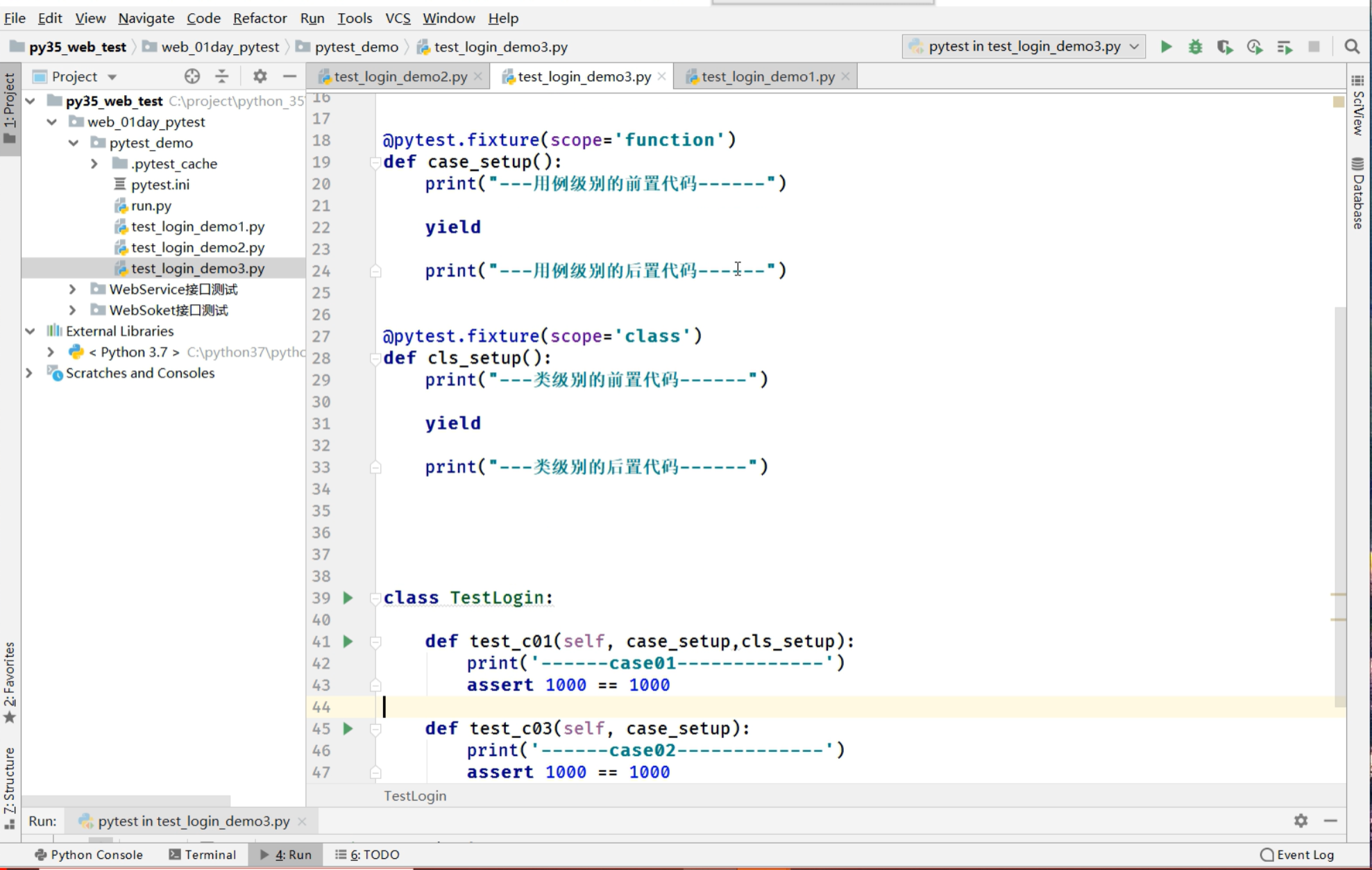Click Collapse All icon in Project panel
The height and width of the screenshot is (870, 1372).
[x=222, y=76]
